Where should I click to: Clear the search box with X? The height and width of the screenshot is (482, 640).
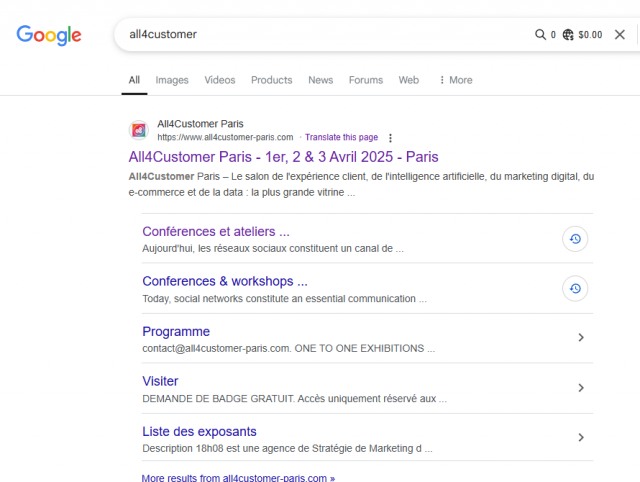(x=620, y=35)
